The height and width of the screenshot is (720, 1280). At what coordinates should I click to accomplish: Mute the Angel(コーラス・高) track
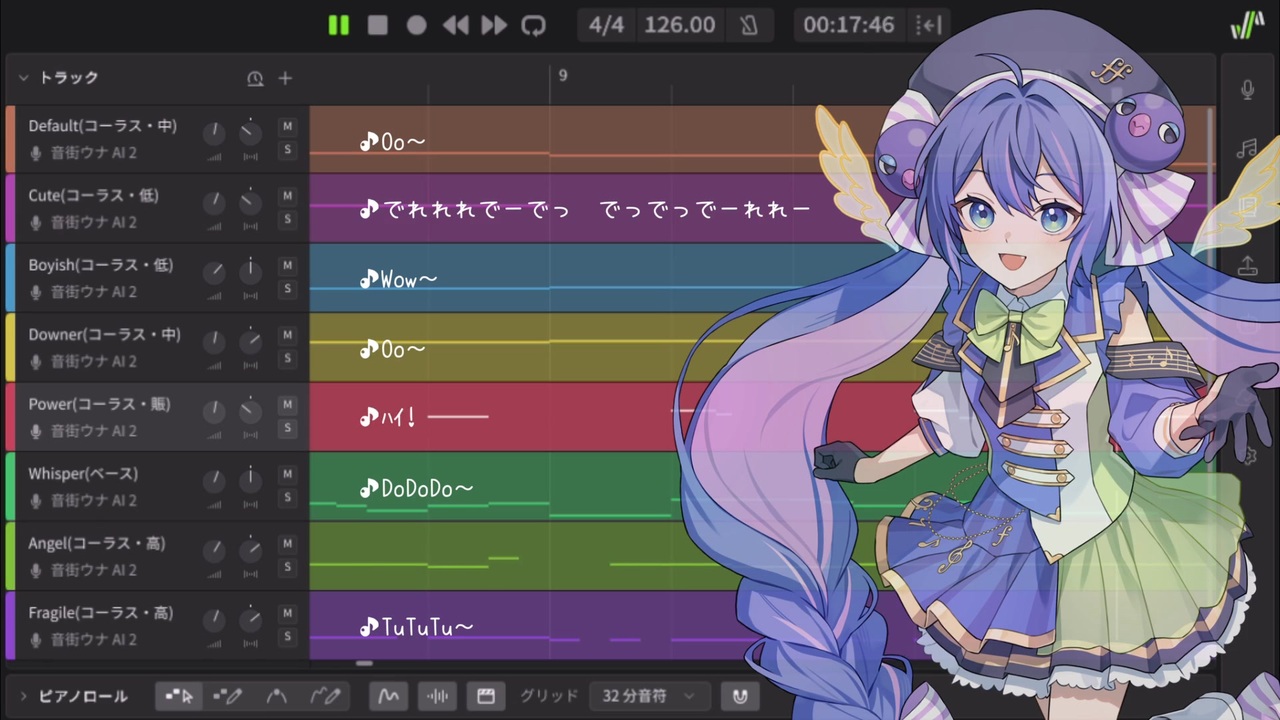[287, 544]
